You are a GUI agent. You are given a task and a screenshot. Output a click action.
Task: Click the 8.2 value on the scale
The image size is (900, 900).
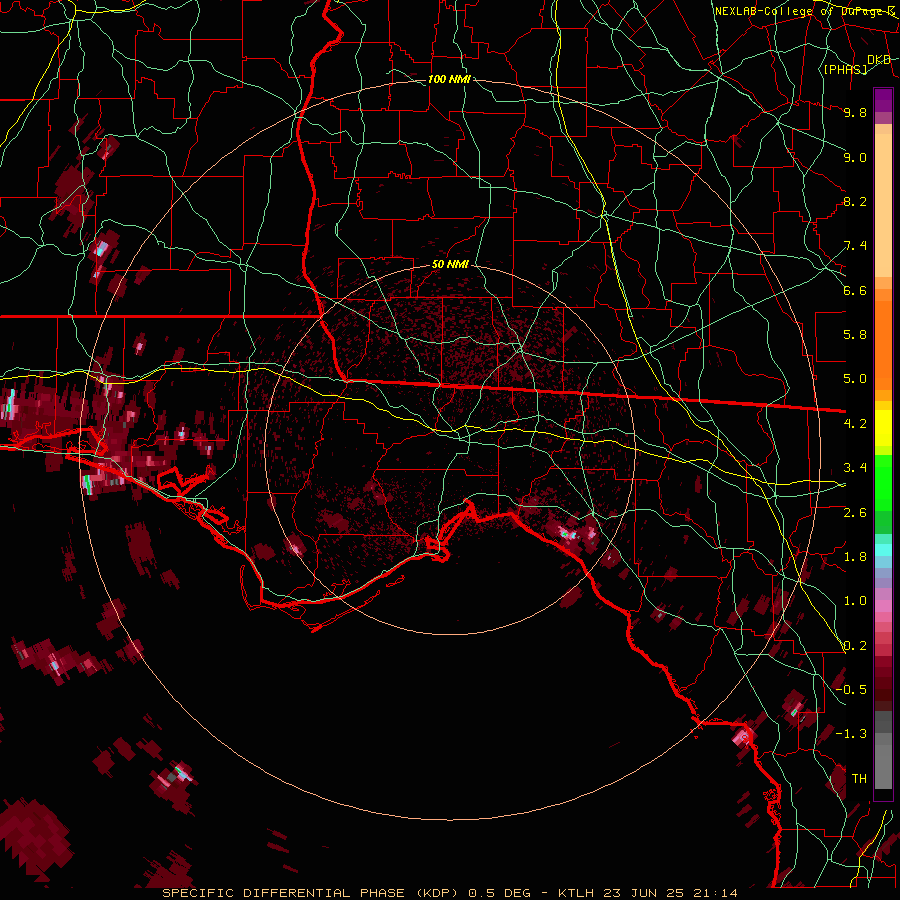(855, 201)
